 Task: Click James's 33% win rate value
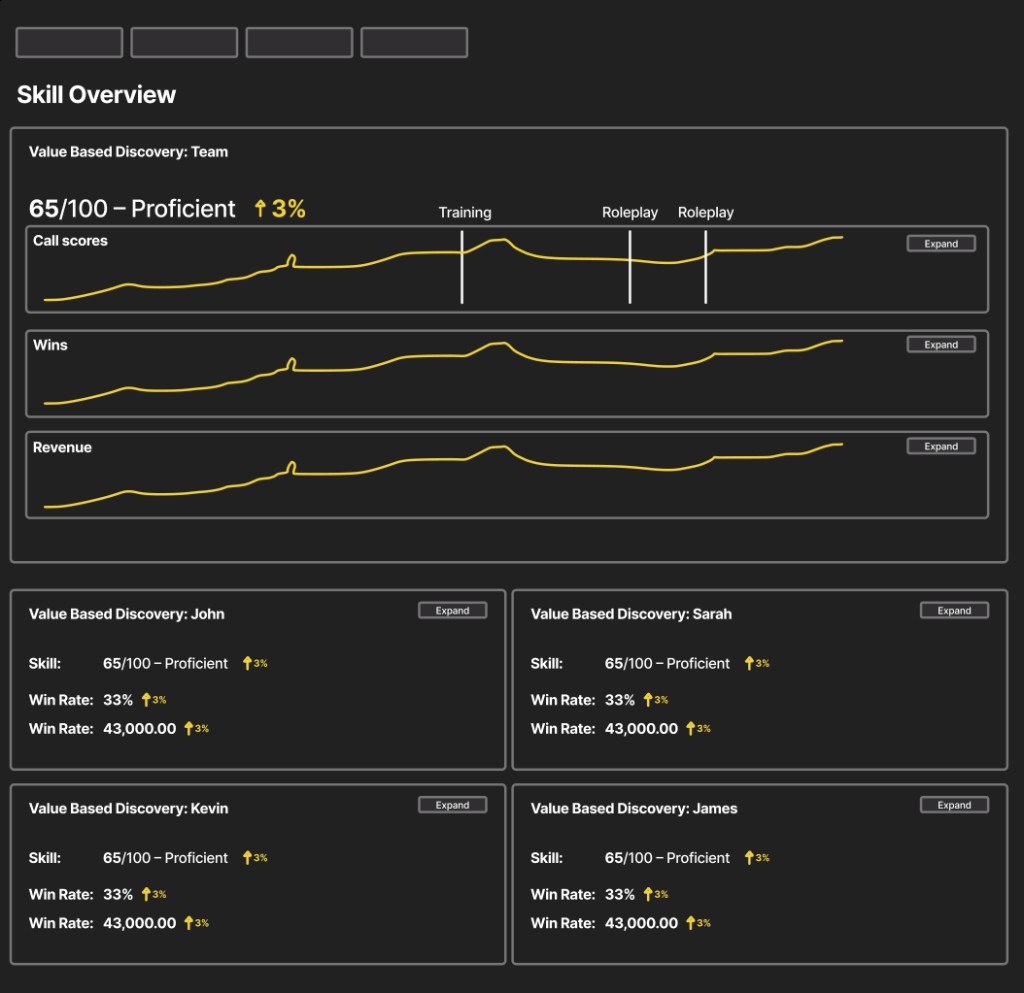tap(620, 894)
